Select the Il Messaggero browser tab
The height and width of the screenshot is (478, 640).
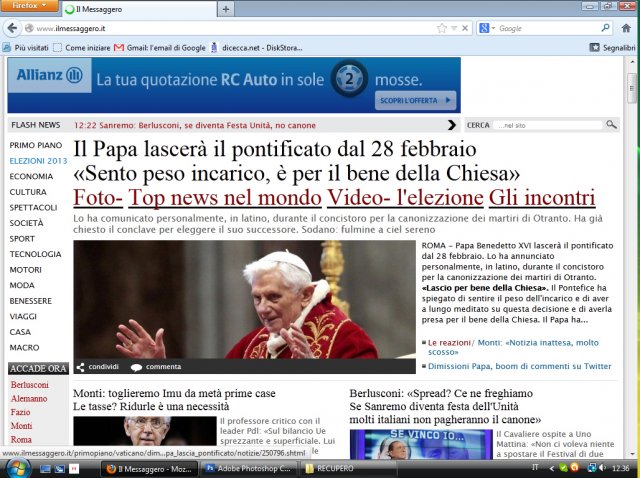tap(139, 9)
